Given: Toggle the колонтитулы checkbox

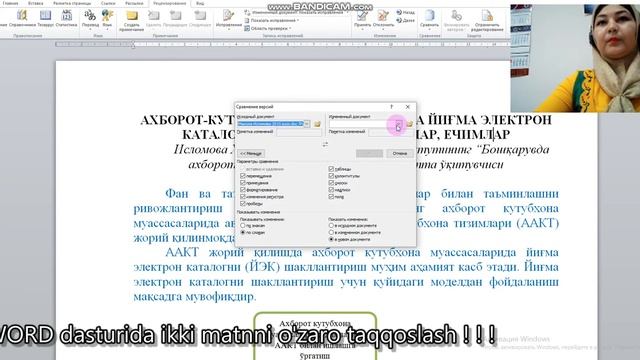Looking at the screenshot, I should (331, 176).
